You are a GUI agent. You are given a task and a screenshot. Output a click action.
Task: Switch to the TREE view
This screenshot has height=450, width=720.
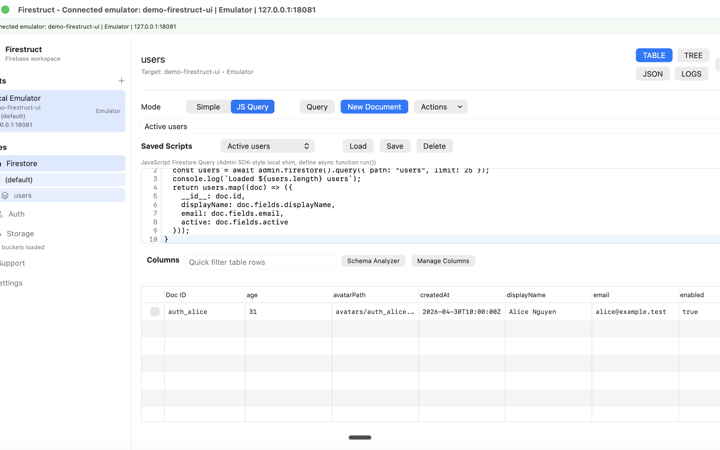tap(693, 55)
